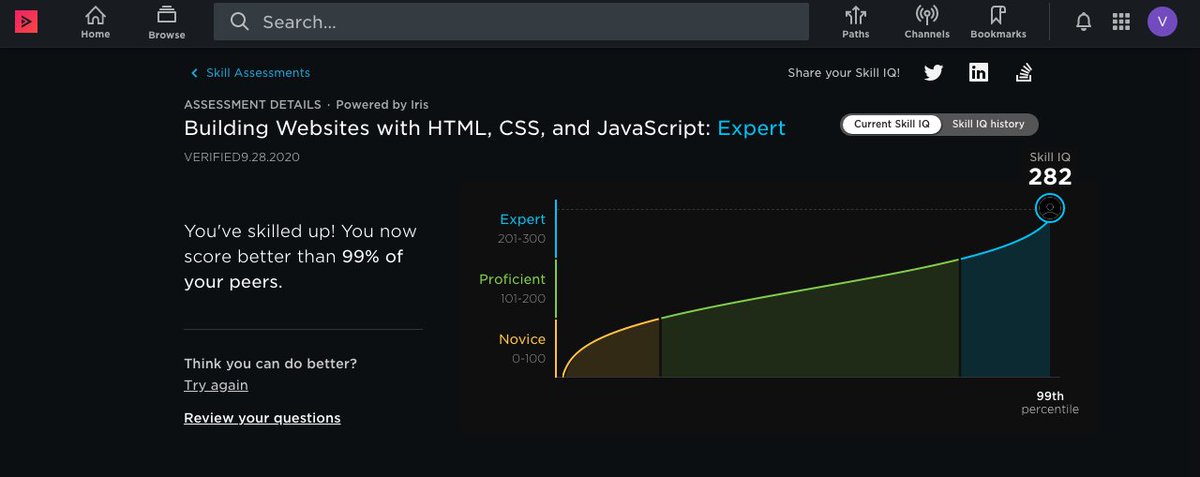This screenshot has height=477, width=1200.
Task: Share Skill IQ on Twitter
Action: [933, 72]
